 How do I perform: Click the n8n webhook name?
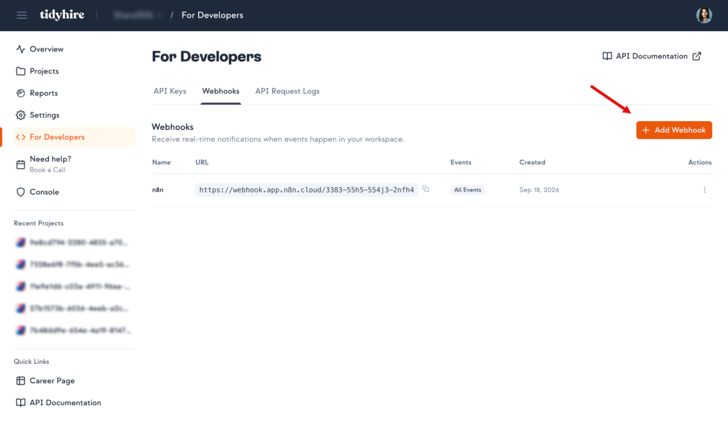coord(157,190)
